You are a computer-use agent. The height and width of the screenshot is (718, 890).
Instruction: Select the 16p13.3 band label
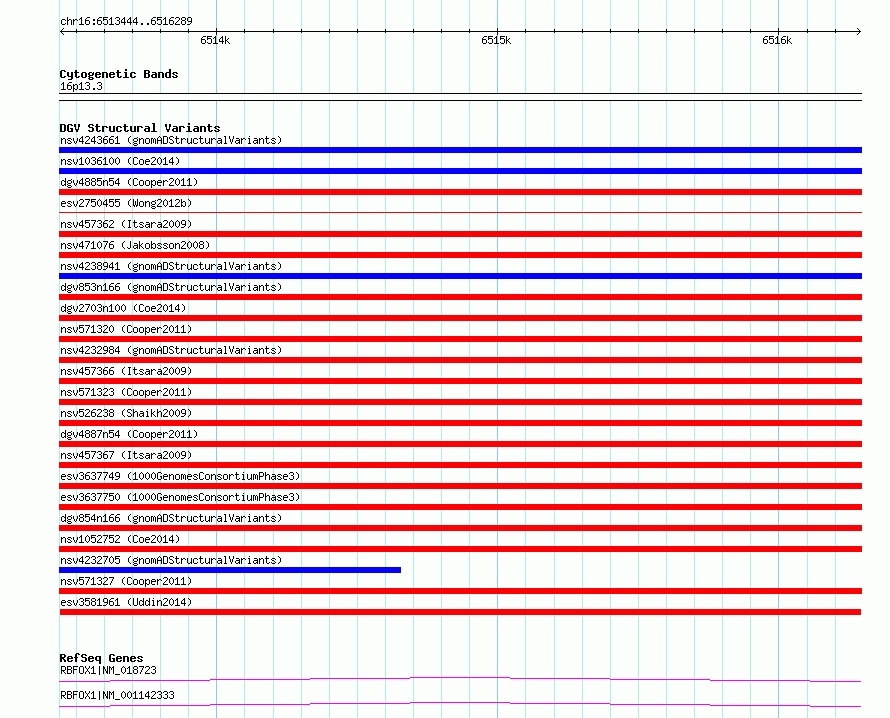(x=81, y=86)
